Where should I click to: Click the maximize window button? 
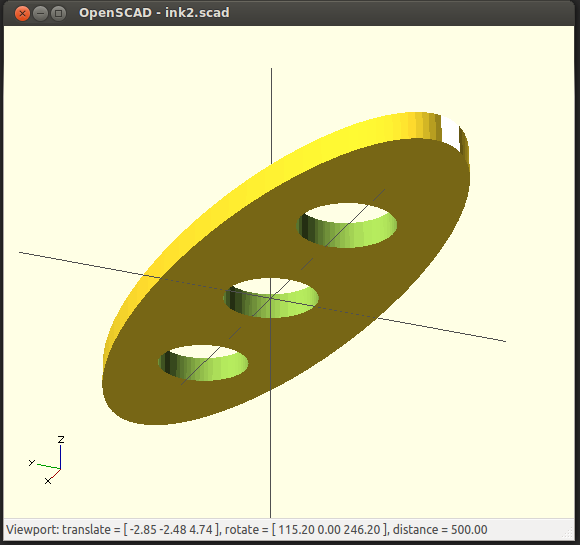point(58,14)
